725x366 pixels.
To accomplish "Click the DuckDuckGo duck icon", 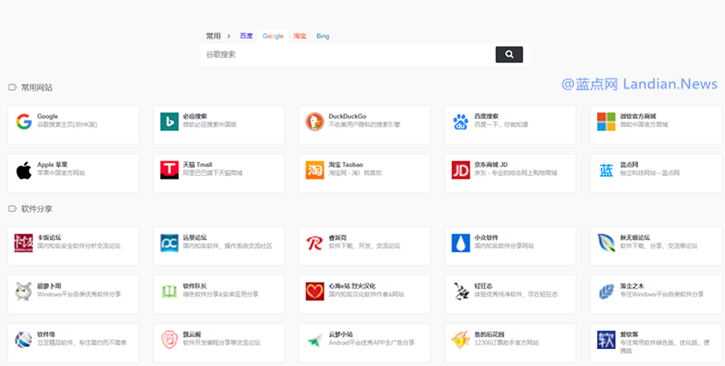I will (x=315, y=122).
